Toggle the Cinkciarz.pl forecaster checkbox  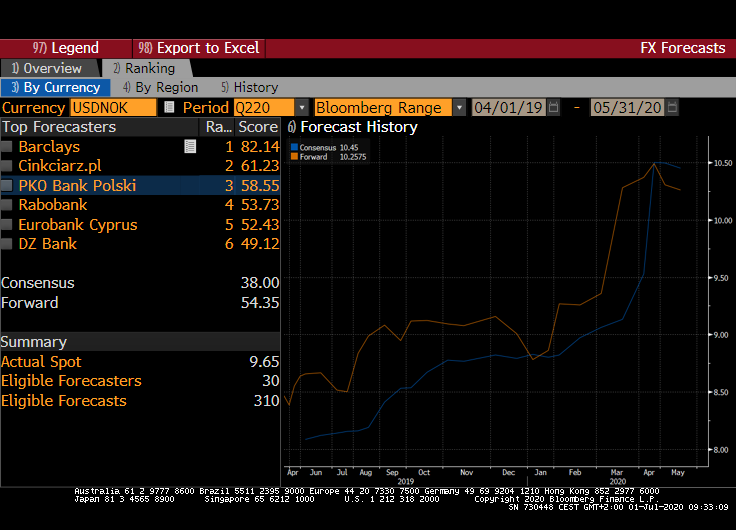[x=8, y=166]
